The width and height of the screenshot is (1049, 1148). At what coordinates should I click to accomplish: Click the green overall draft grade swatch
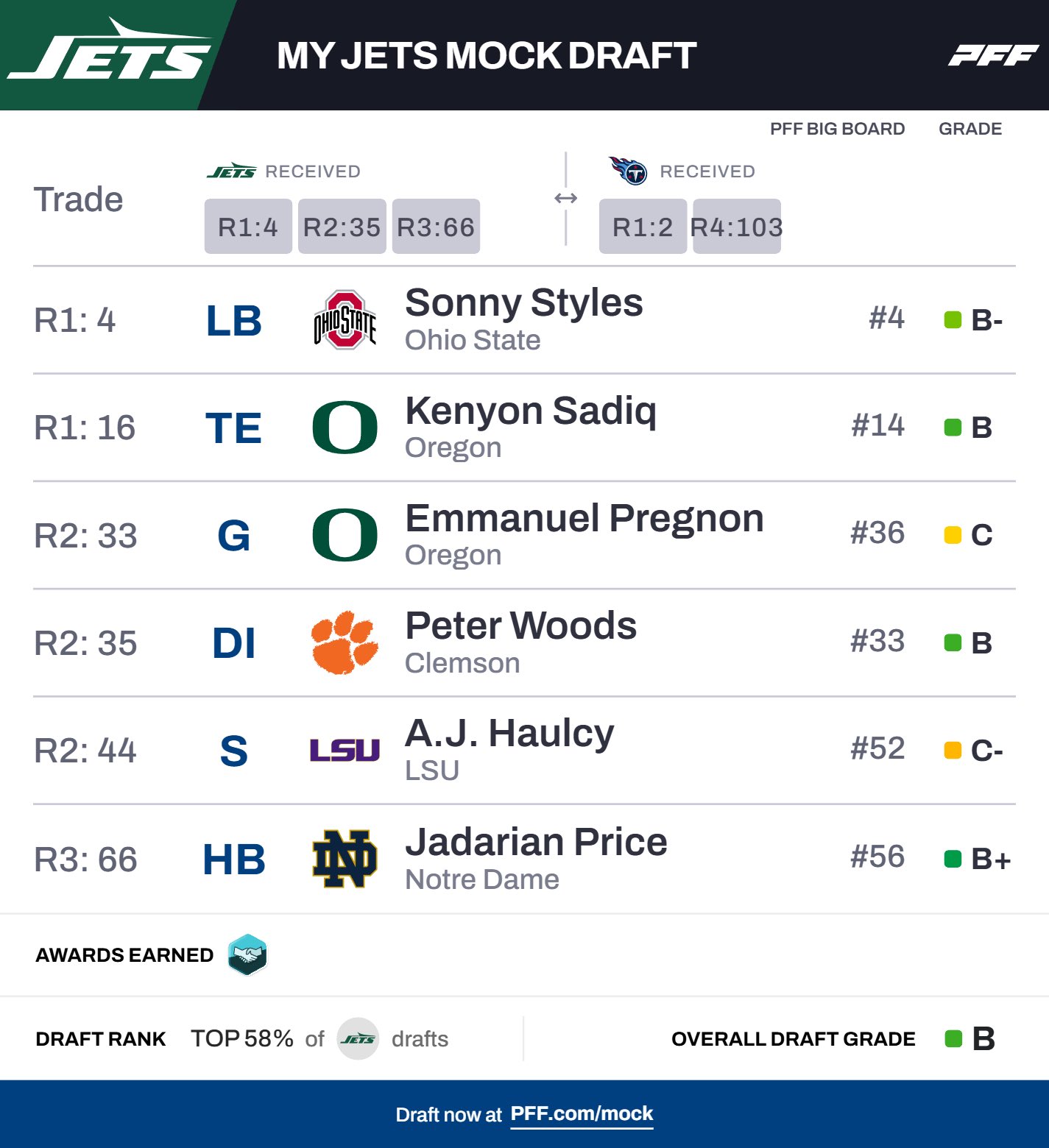click(953, 1038)
